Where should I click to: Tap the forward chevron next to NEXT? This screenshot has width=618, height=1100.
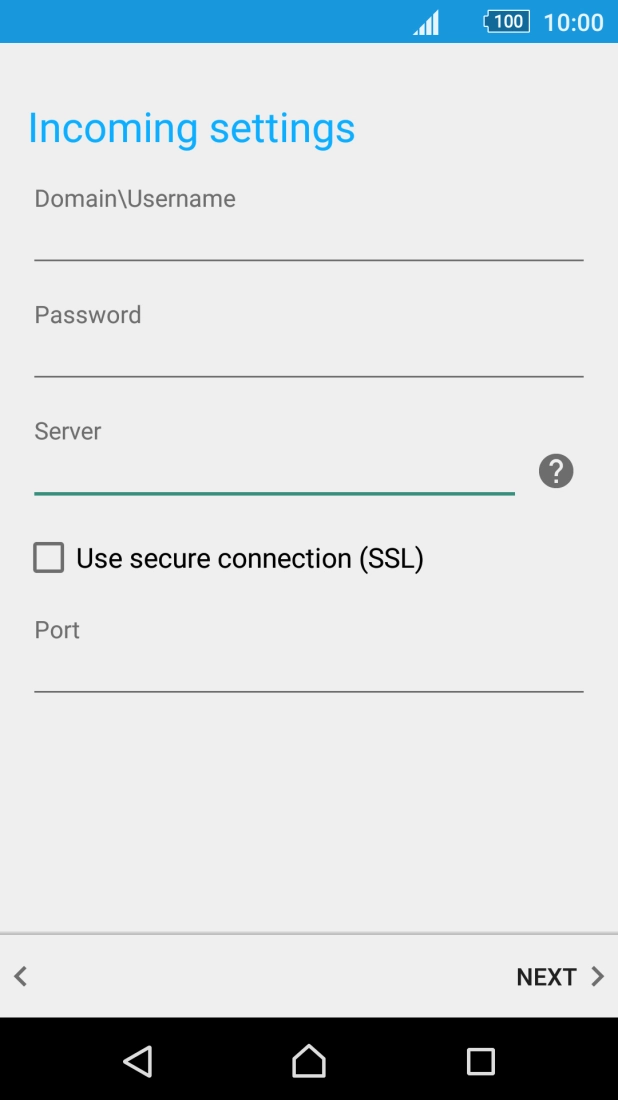click(x=598, y=976)
